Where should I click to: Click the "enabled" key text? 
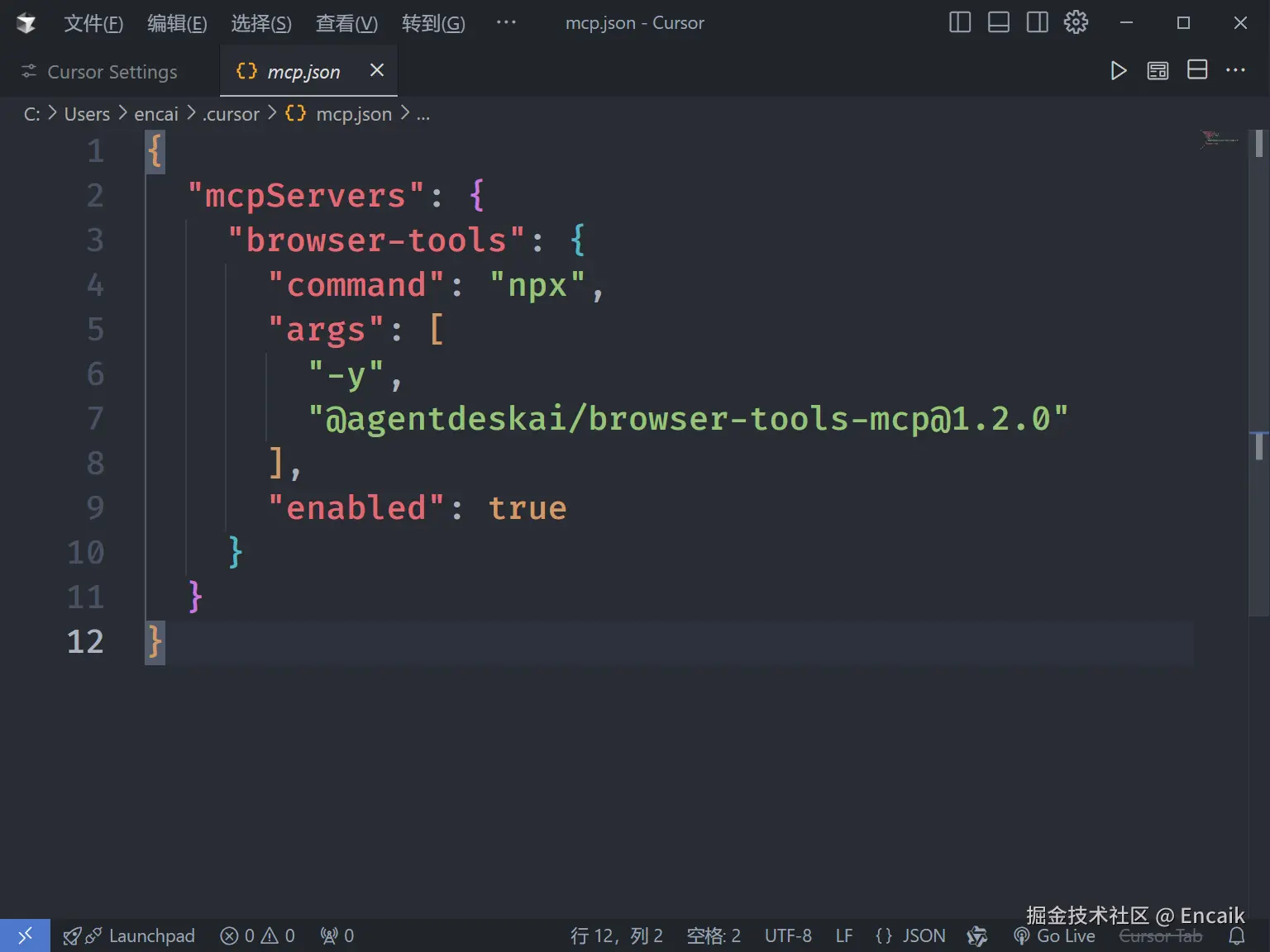pos(356,507)
